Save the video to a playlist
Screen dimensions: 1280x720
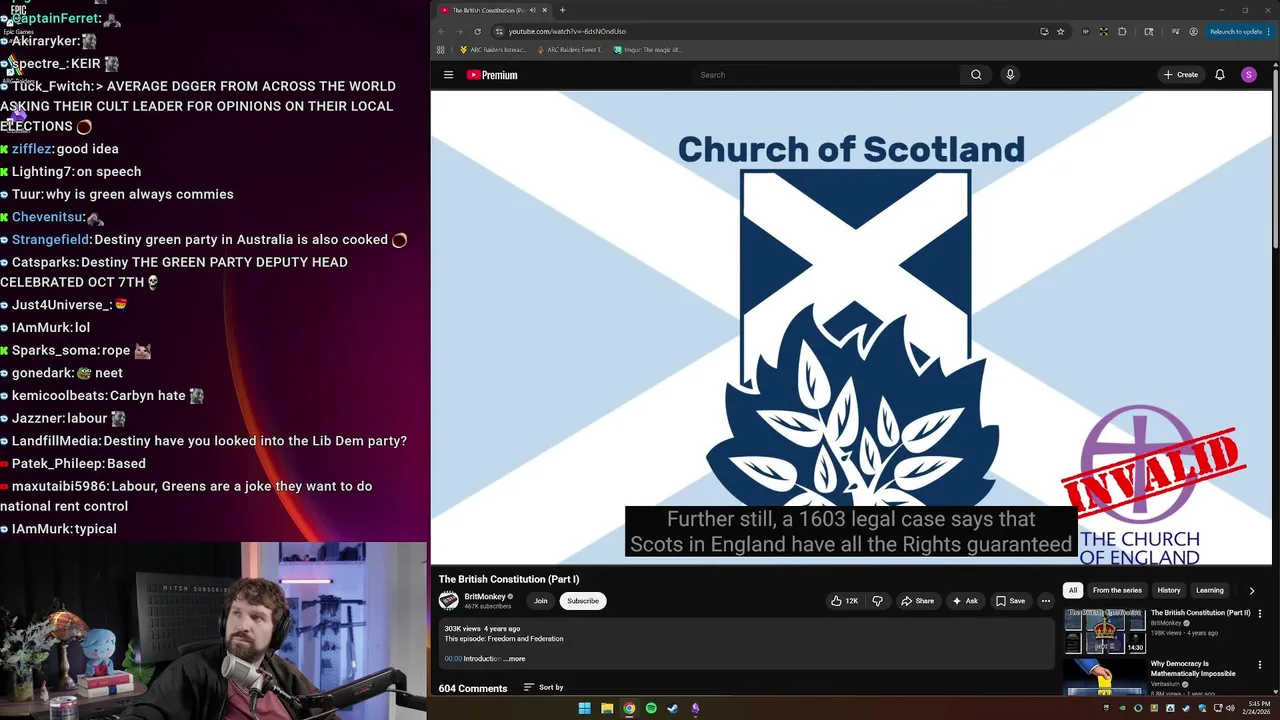pyautogui.click(x=1010, y=601)
